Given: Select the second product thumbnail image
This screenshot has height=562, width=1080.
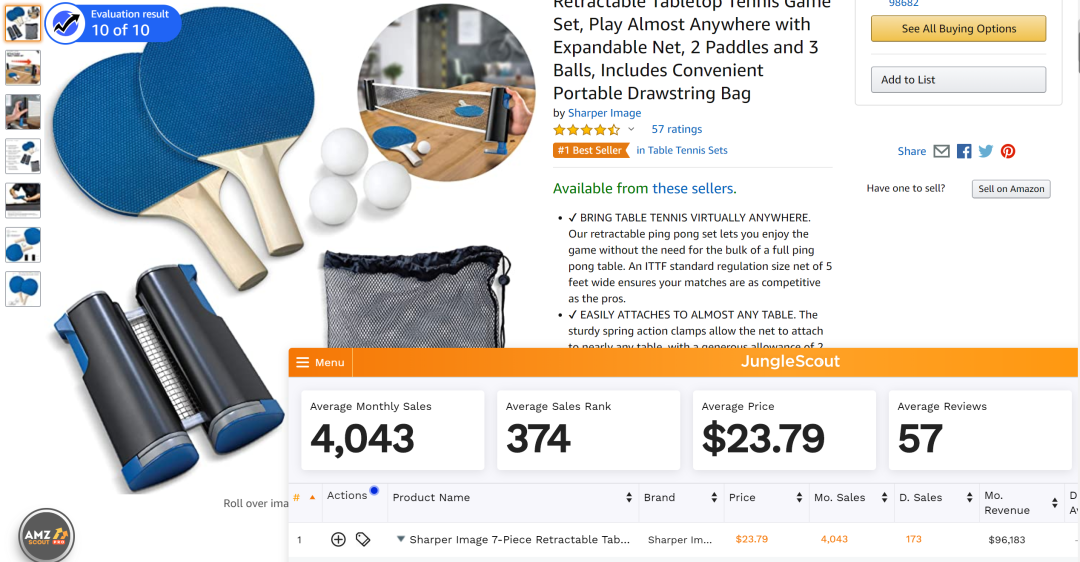Looking at the screenshot, I should (23, 67).
